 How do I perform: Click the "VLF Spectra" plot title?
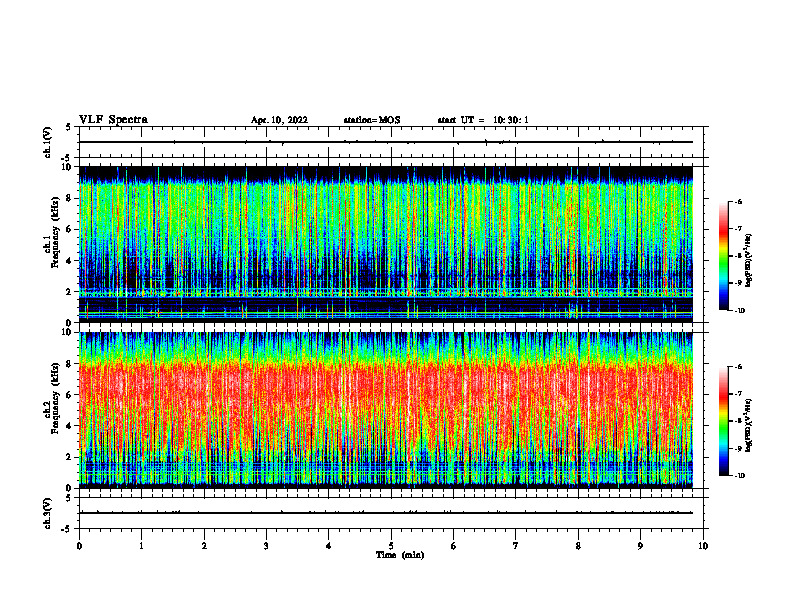[113, 120]
